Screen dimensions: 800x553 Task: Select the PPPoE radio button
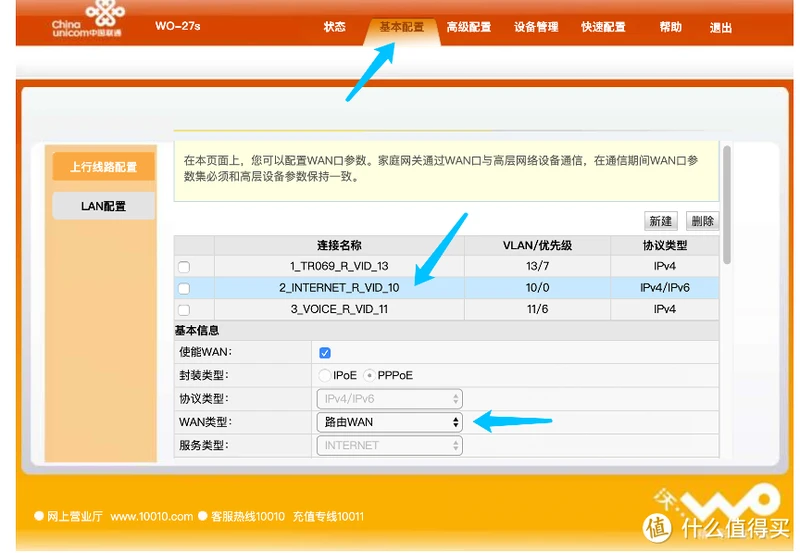click(x=369, y=375)
